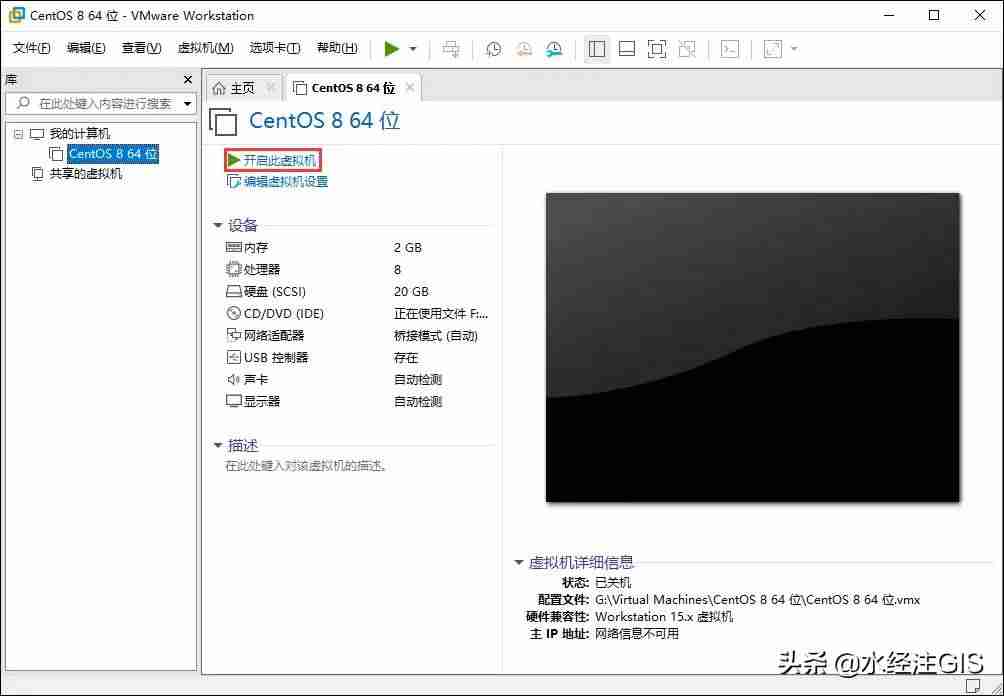Click the 网络适配器 device row

coord(359,336)
